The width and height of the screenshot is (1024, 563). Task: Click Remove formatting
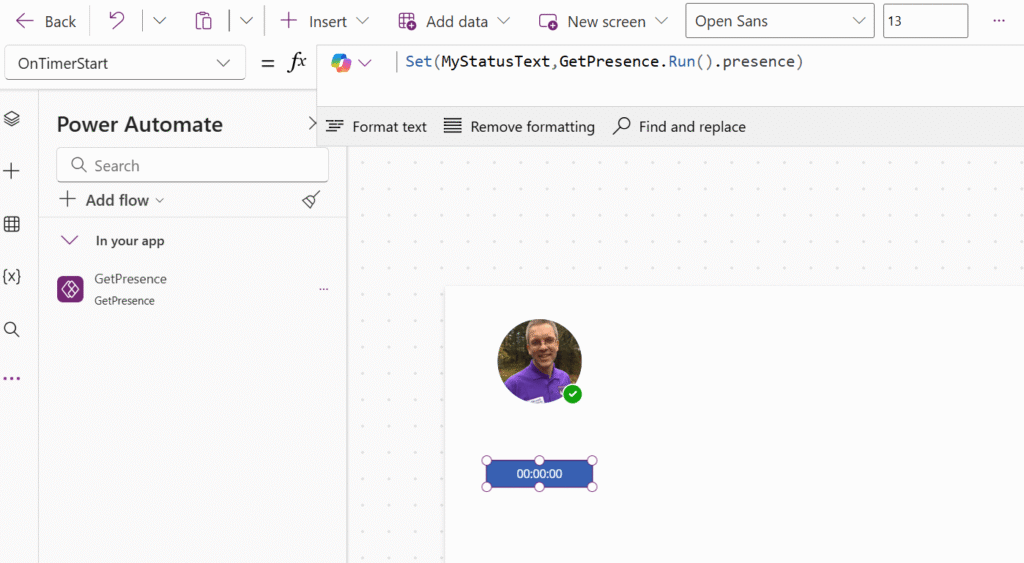click(x=519, y=127)
